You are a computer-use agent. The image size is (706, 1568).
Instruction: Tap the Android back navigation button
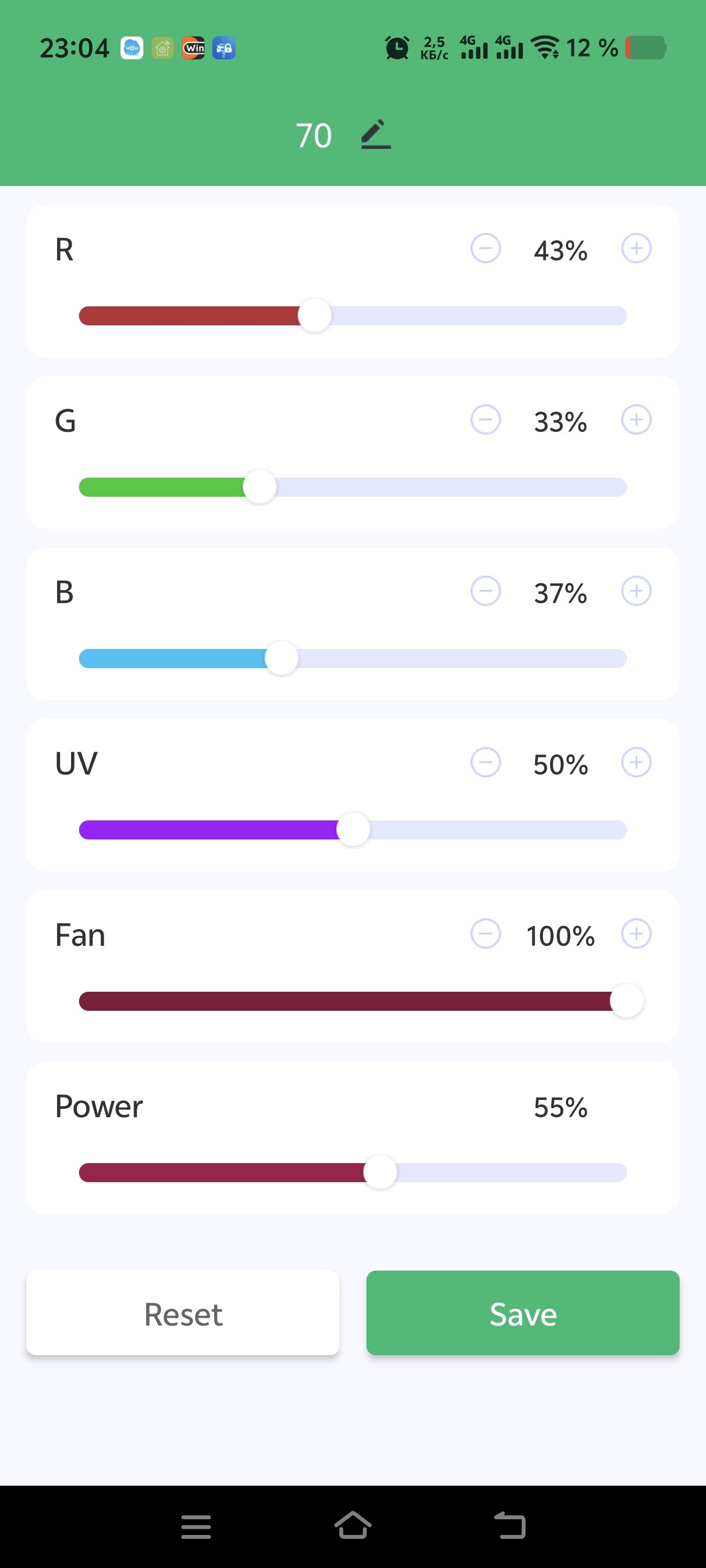(x=510, y=1525)
